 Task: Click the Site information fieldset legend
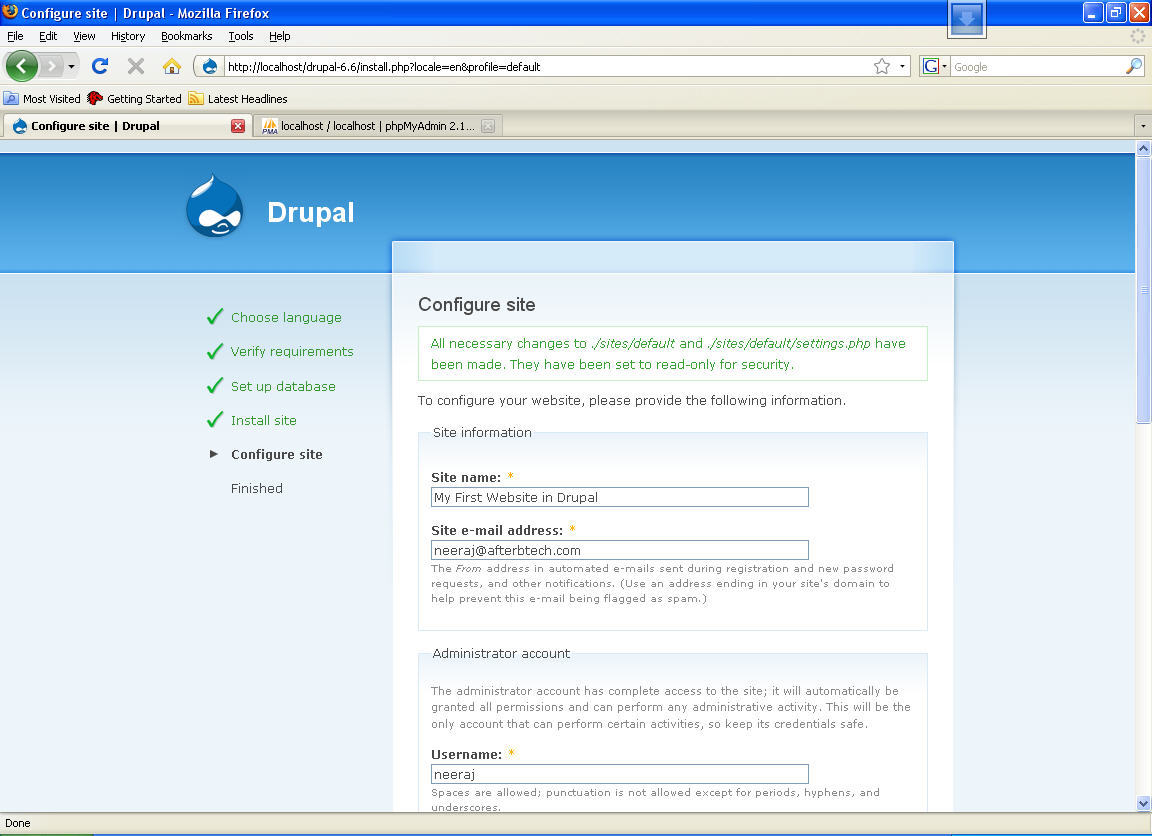coord(482,433)
